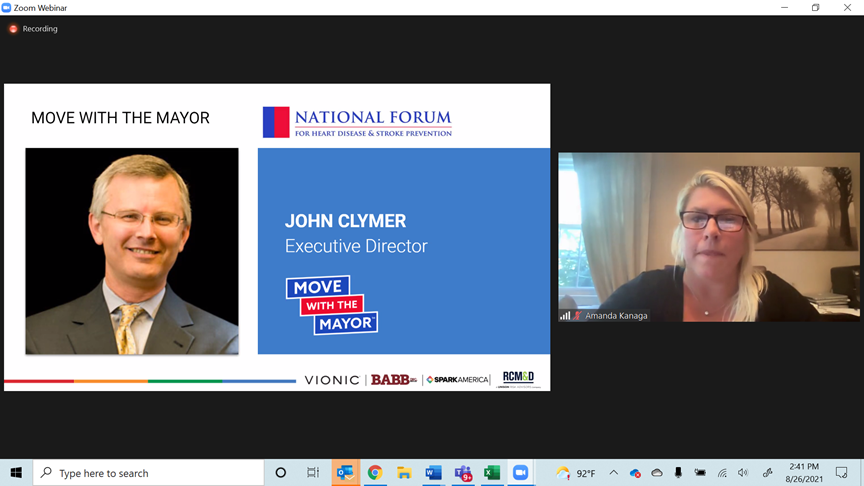This screenshot has width=864, height=486.
Task: Open the Windows Start menu
Action: coord(17,473)
